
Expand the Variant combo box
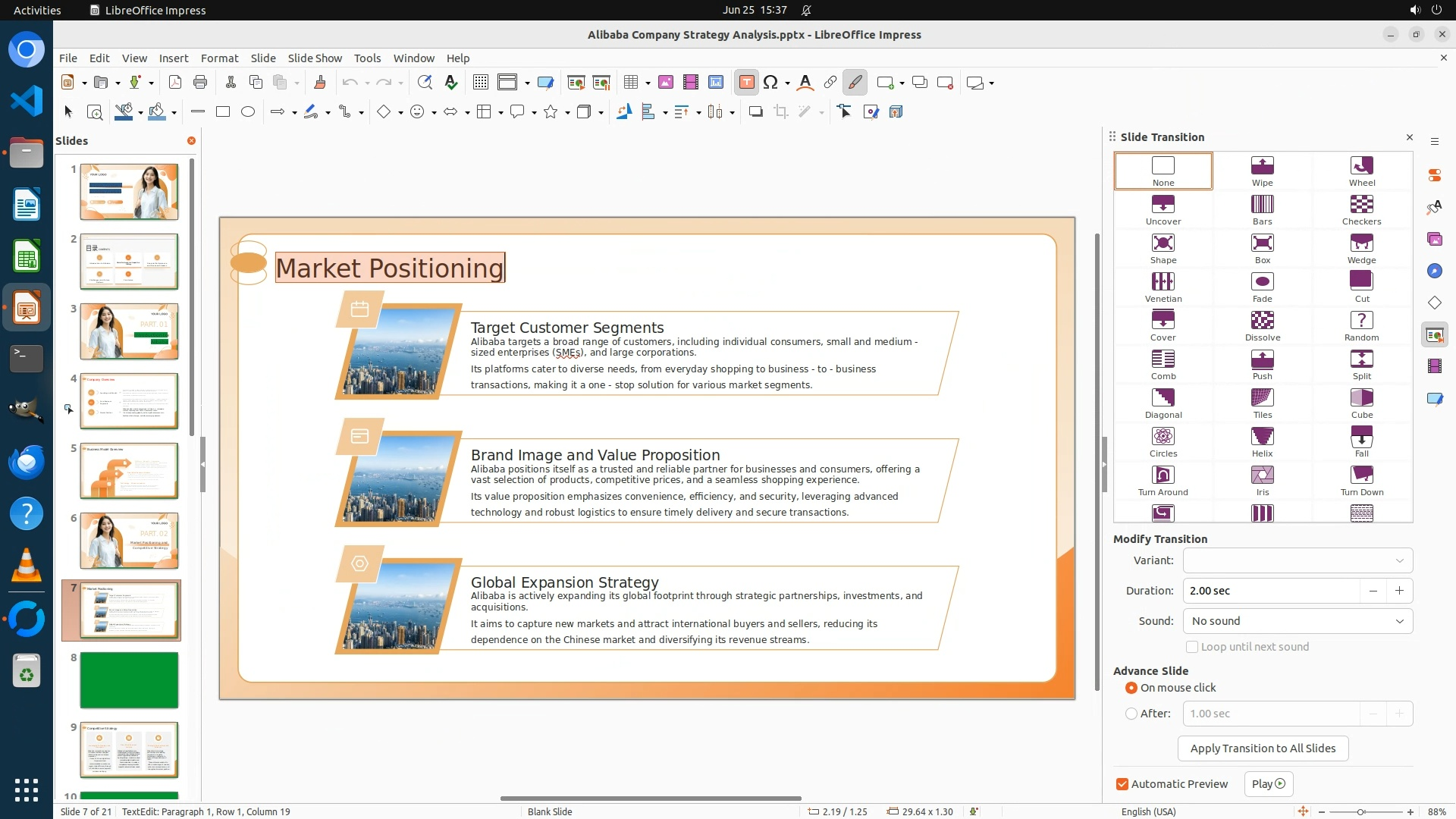tap(1297, 560)
